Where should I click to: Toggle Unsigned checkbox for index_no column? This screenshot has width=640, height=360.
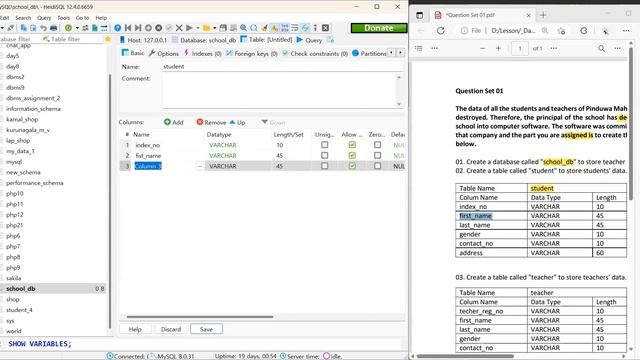(324, 145)
